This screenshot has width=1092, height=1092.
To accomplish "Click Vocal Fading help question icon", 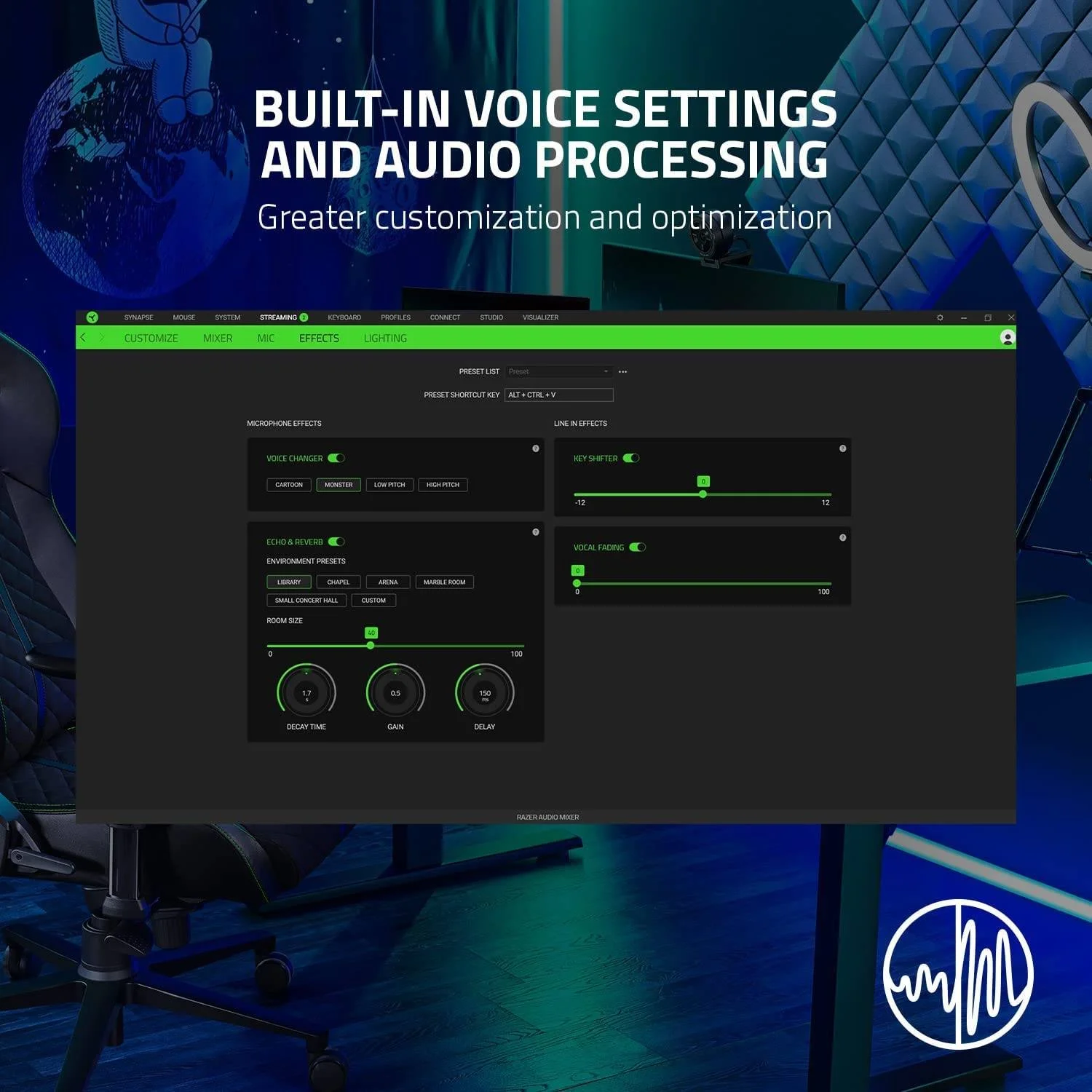I will pyautogui.click(x=842, y=537).
